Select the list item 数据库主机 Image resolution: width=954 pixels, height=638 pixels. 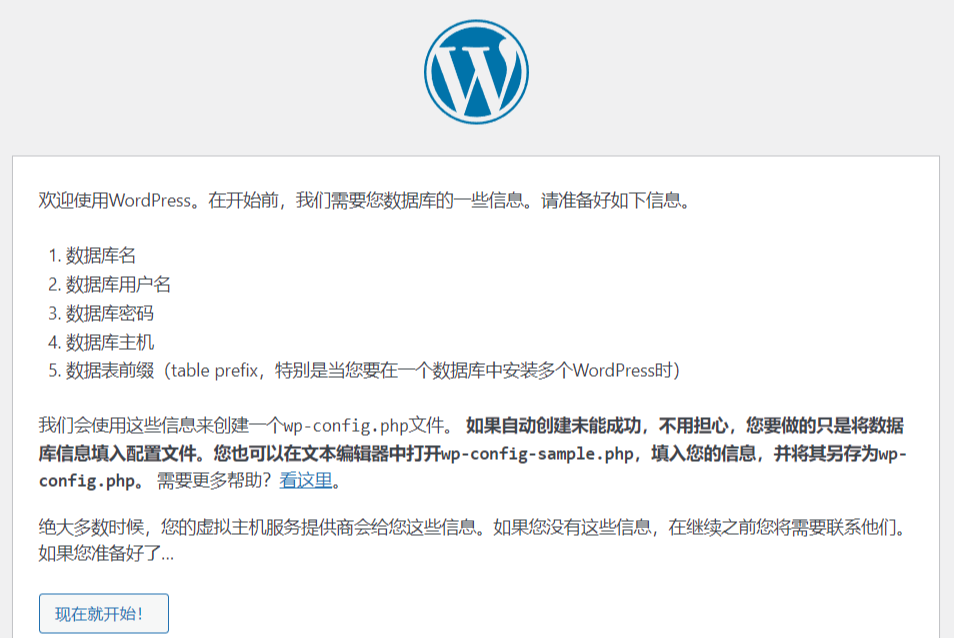(110, 342)
